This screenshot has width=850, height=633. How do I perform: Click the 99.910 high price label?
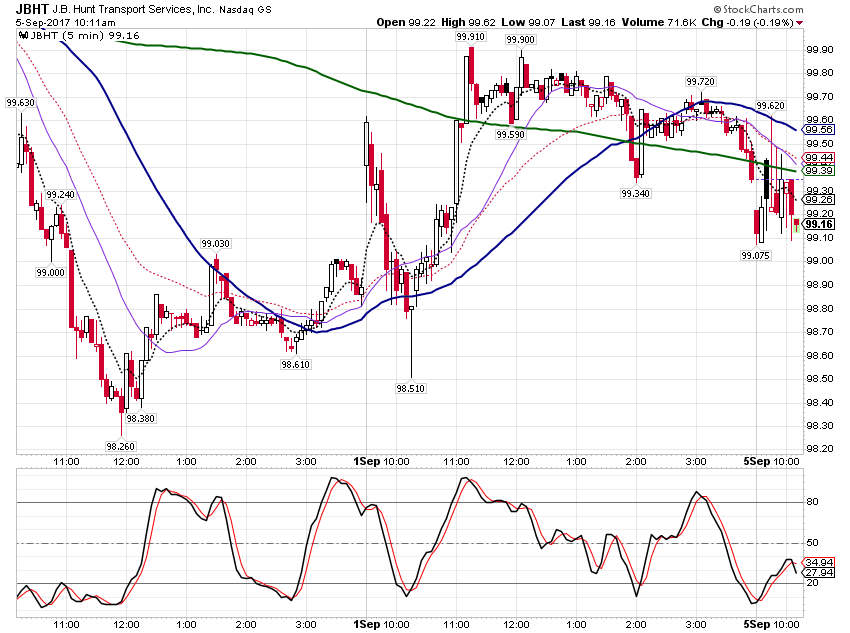pyautogui.click(x=471, y=37)
